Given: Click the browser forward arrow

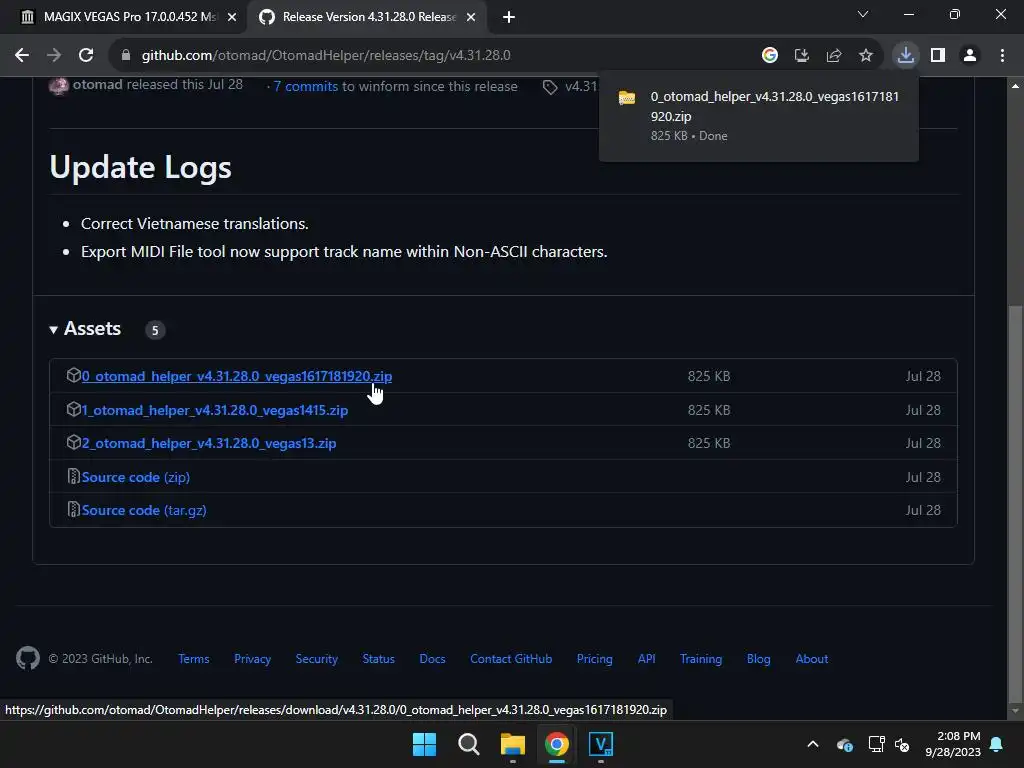Looking at the screenshot, I should click(x=54, y=56).
